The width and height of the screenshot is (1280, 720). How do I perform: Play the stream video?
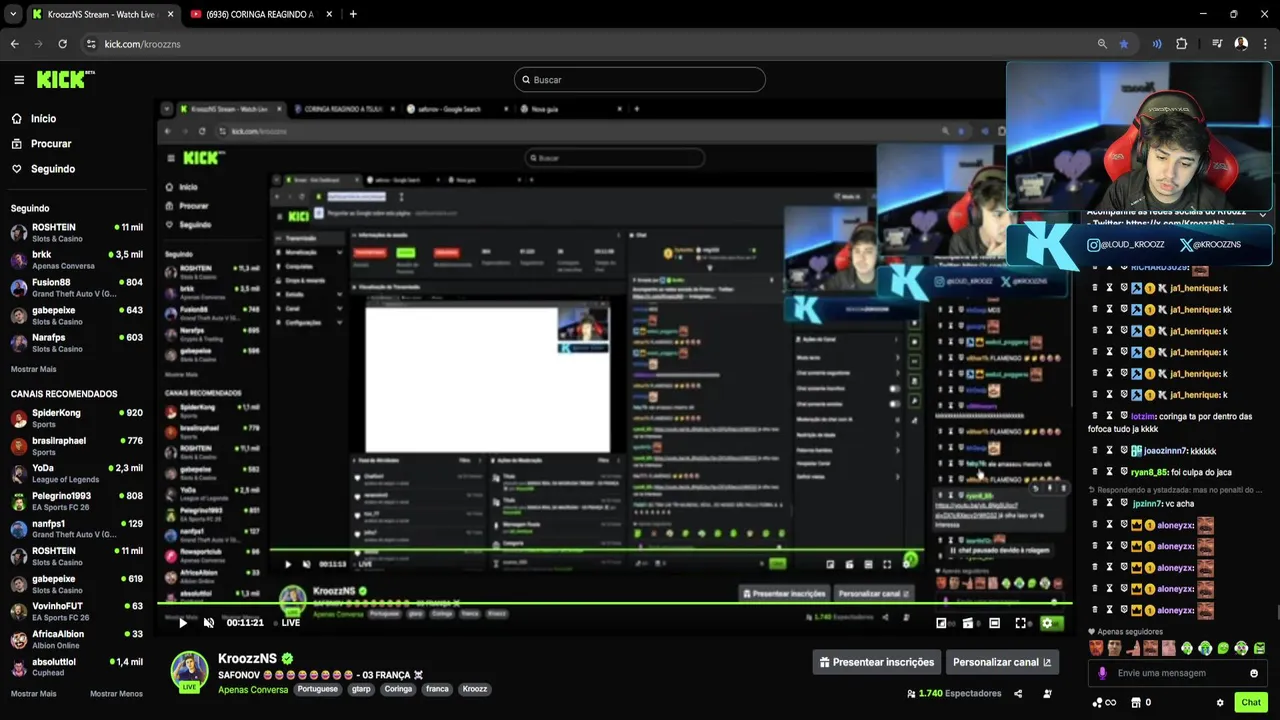183,623
